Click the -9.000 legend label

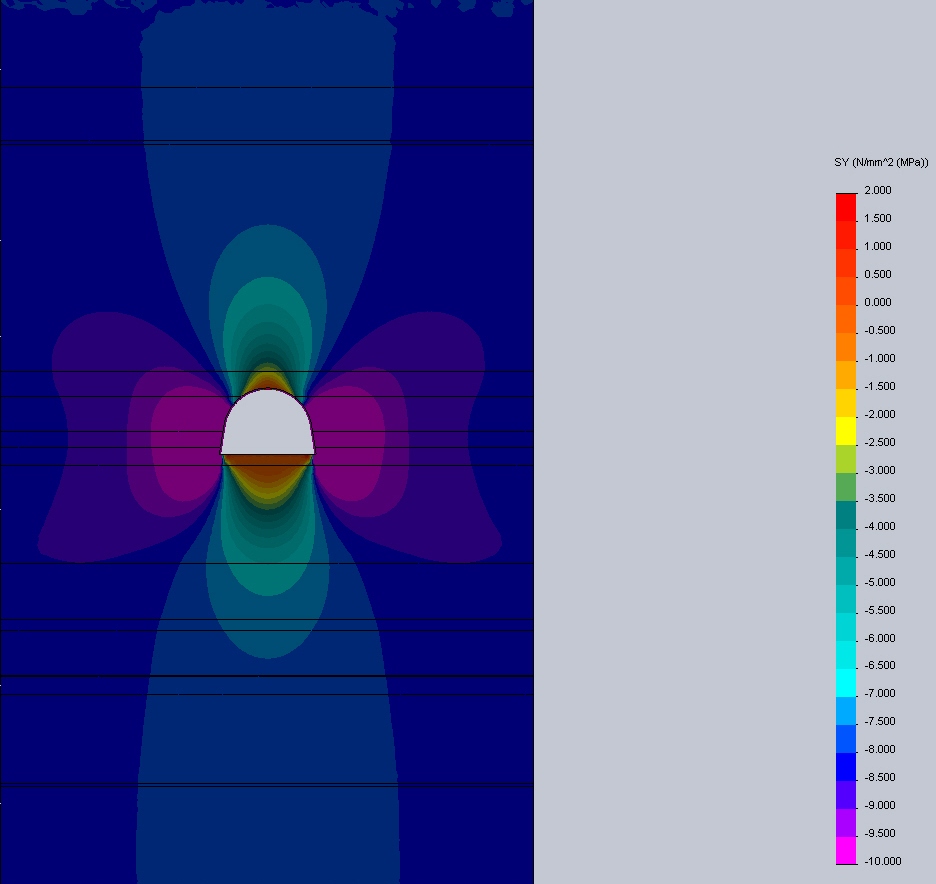[x=879, y=806]
